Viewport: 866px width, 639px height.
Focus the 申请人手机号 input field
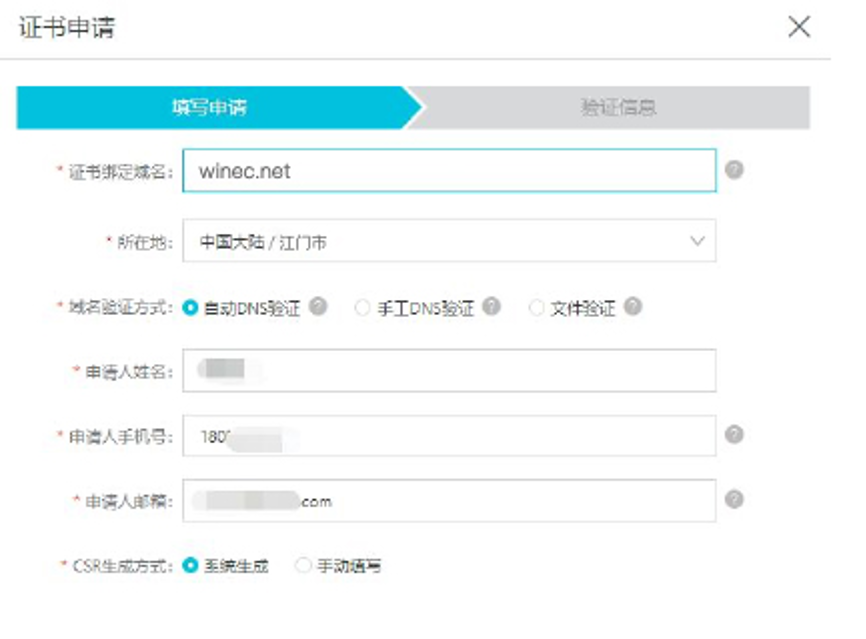449,436
